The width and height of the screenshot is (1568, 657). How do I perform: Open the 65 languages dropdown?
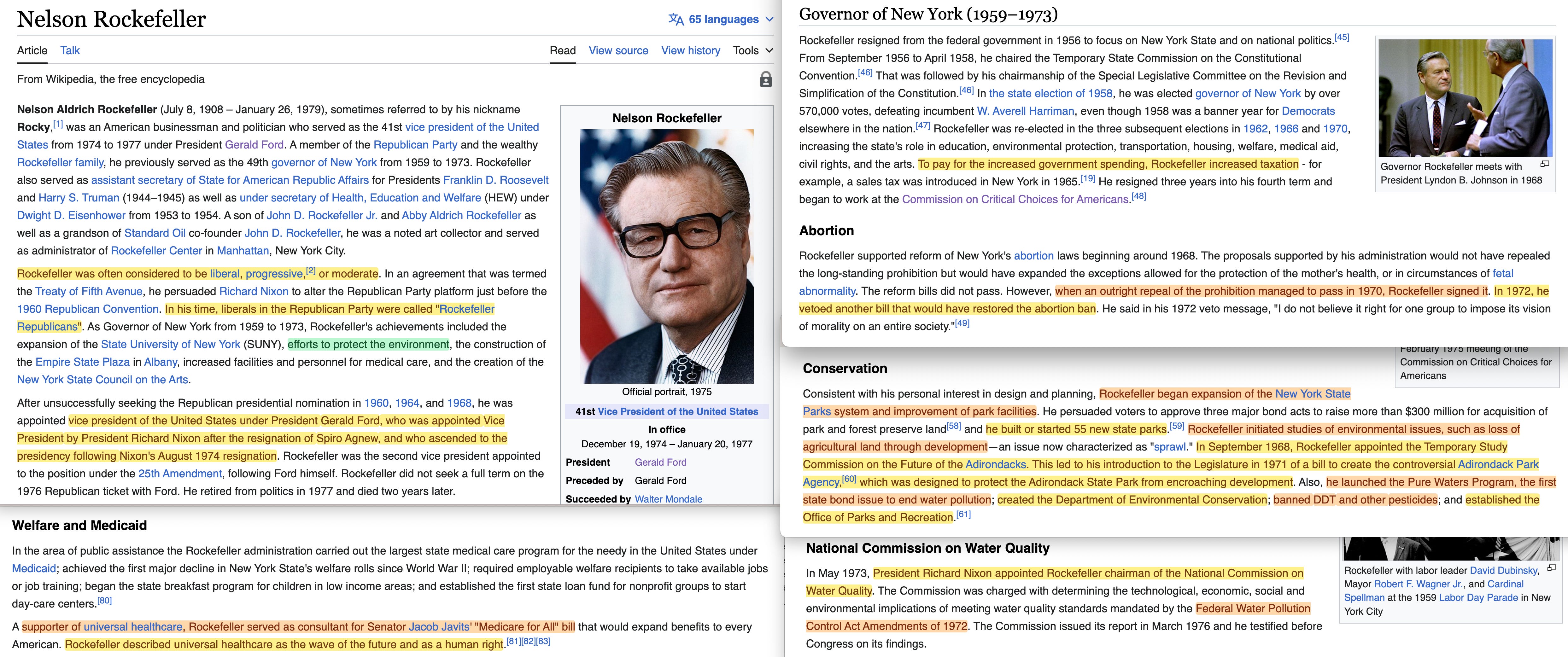click(721, 19)
